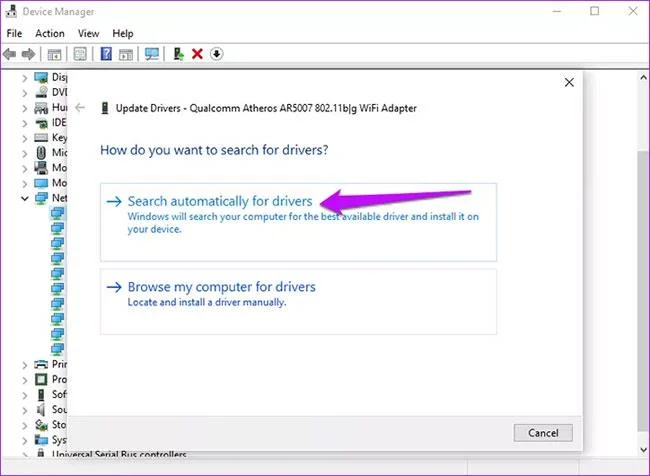Maximize the Device Manager window
650x476 pixels.
(594, 11)
